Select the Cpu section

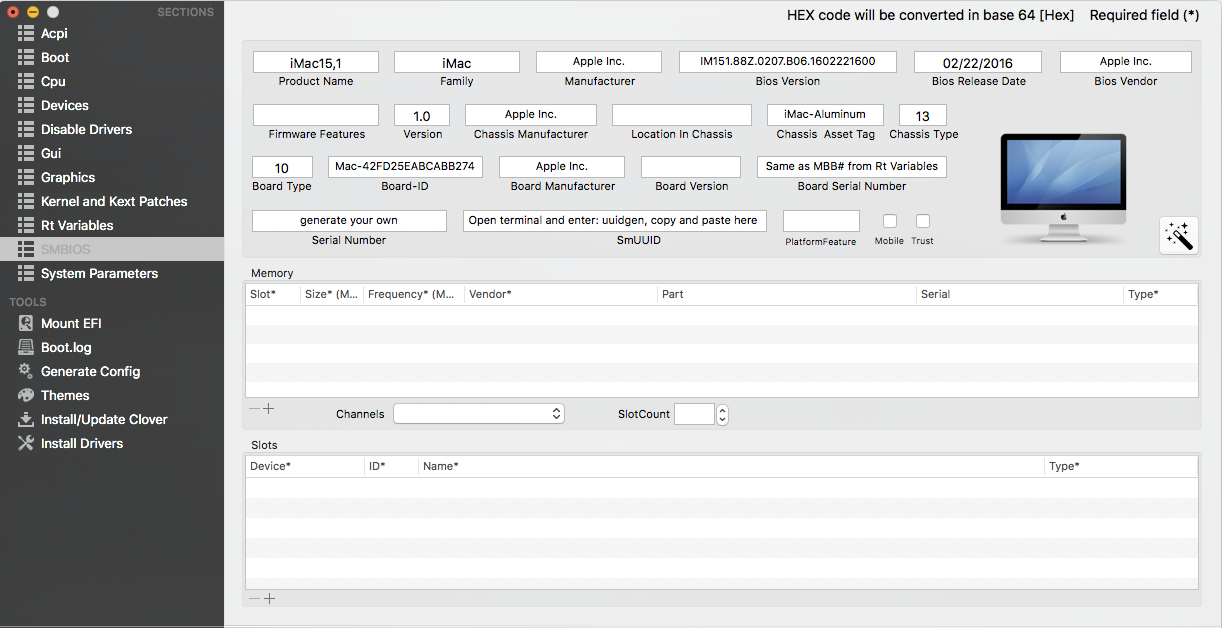(112, 81)
